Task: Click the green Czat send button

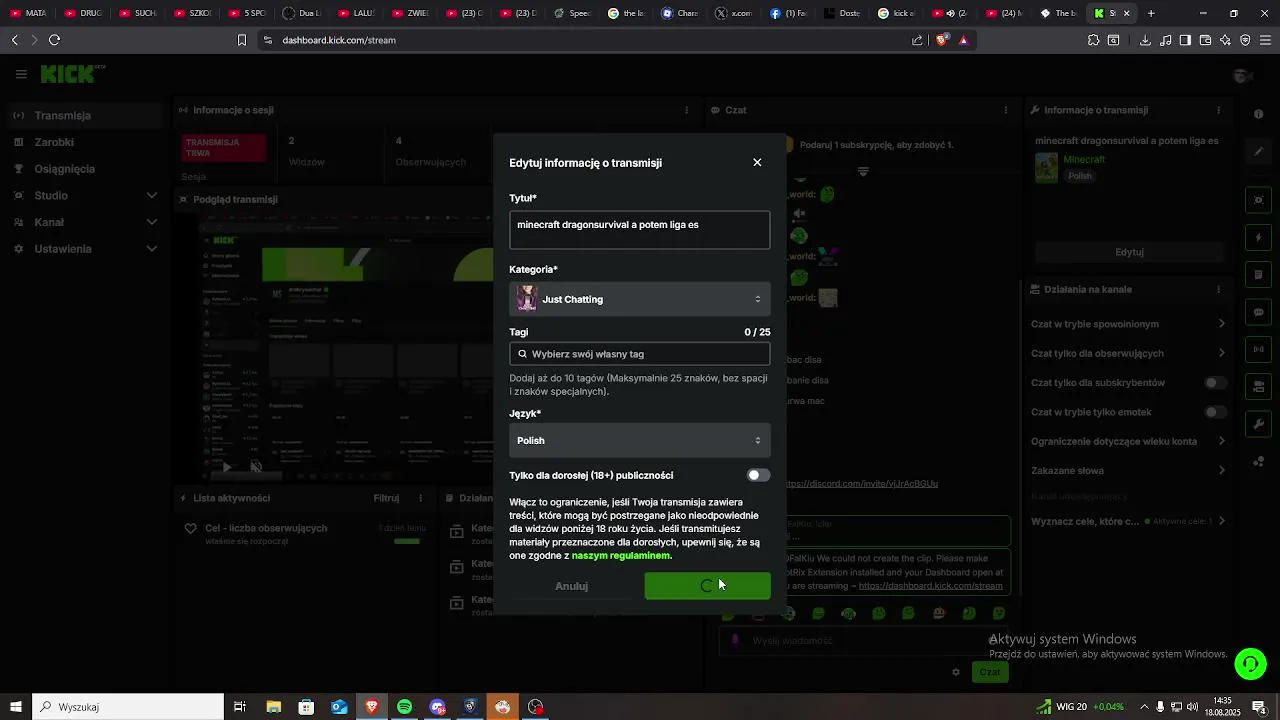Action: coord(990,672)
